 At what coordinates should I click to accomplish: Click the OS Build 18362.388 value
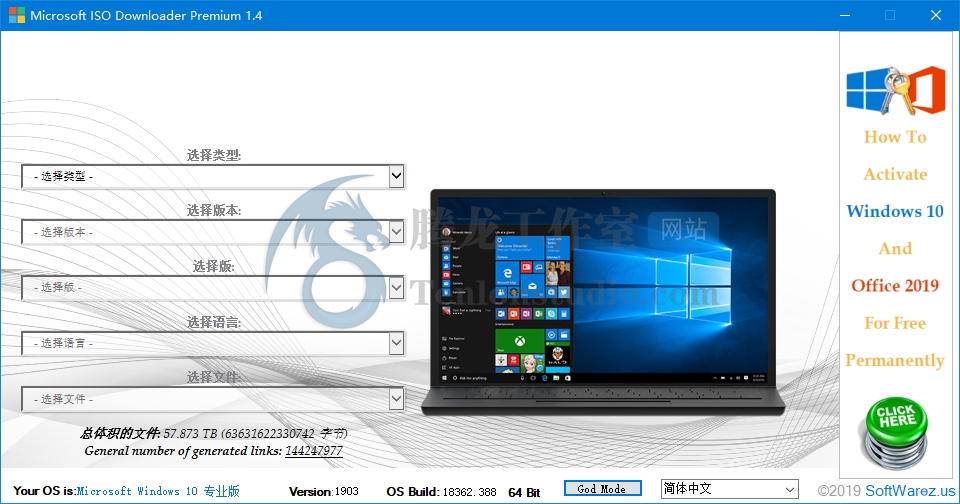click(x=469, y=492)
